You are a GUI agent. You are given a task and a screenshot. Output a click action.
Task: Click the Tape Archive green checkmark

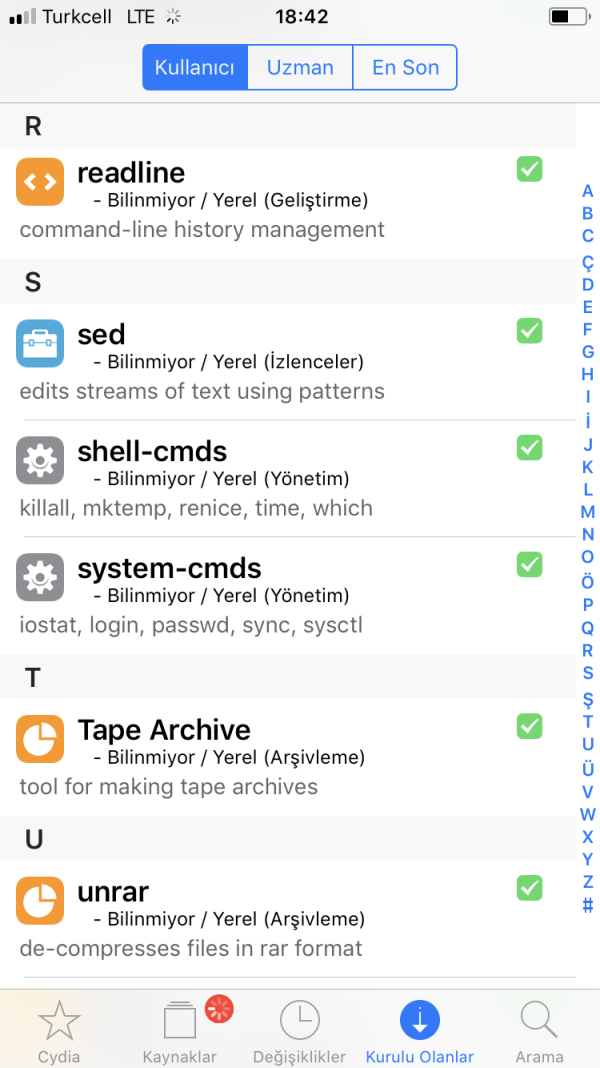[x=529, y=726]
